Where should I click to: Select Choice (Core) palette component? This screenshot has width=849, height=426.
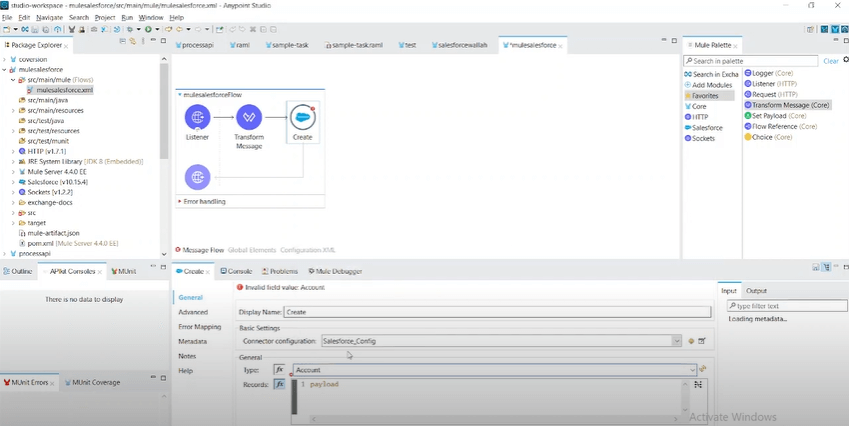[770, 137]
